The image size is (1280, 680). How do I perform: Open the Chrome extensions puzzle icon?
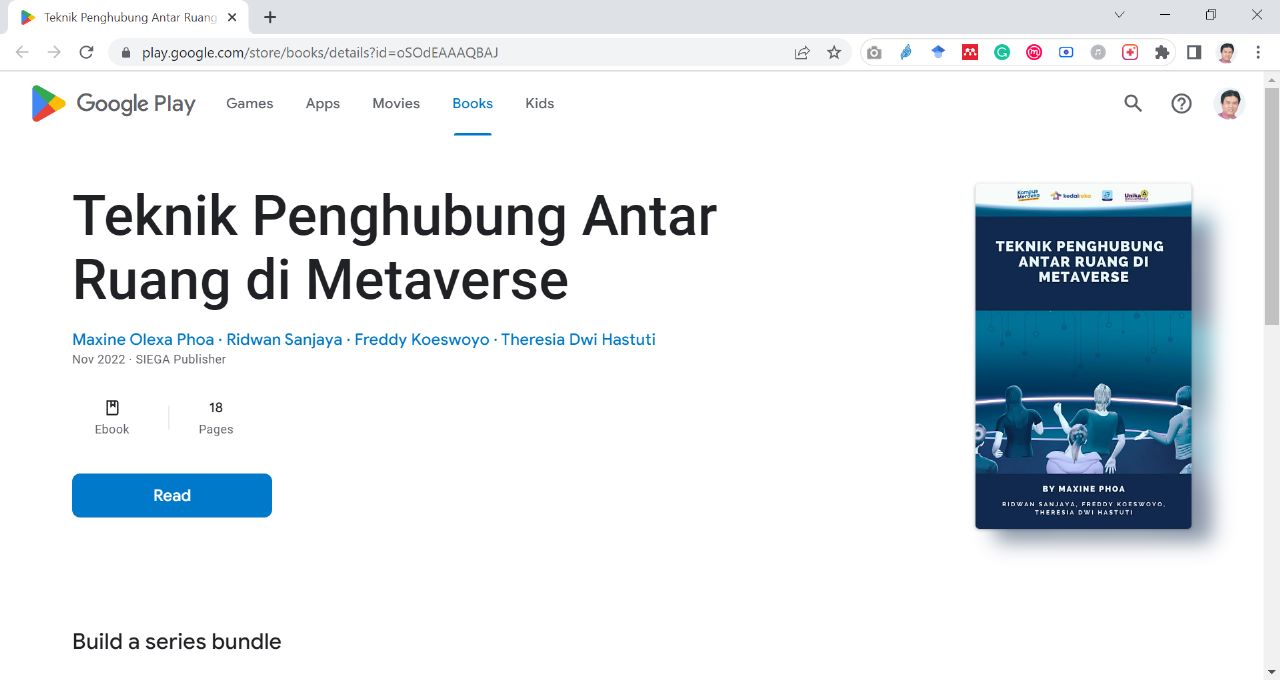1161,53
